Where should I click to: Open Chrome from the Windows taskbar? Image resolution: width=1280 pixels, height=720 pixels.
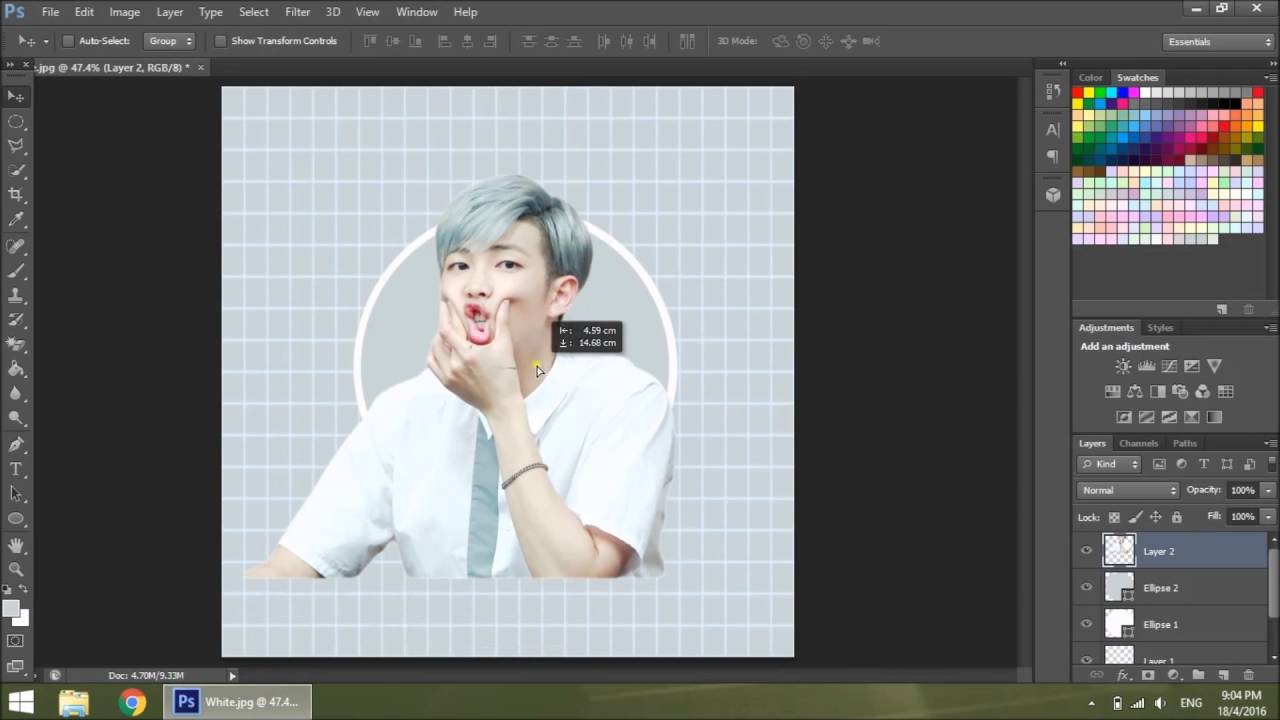[132, 702]
